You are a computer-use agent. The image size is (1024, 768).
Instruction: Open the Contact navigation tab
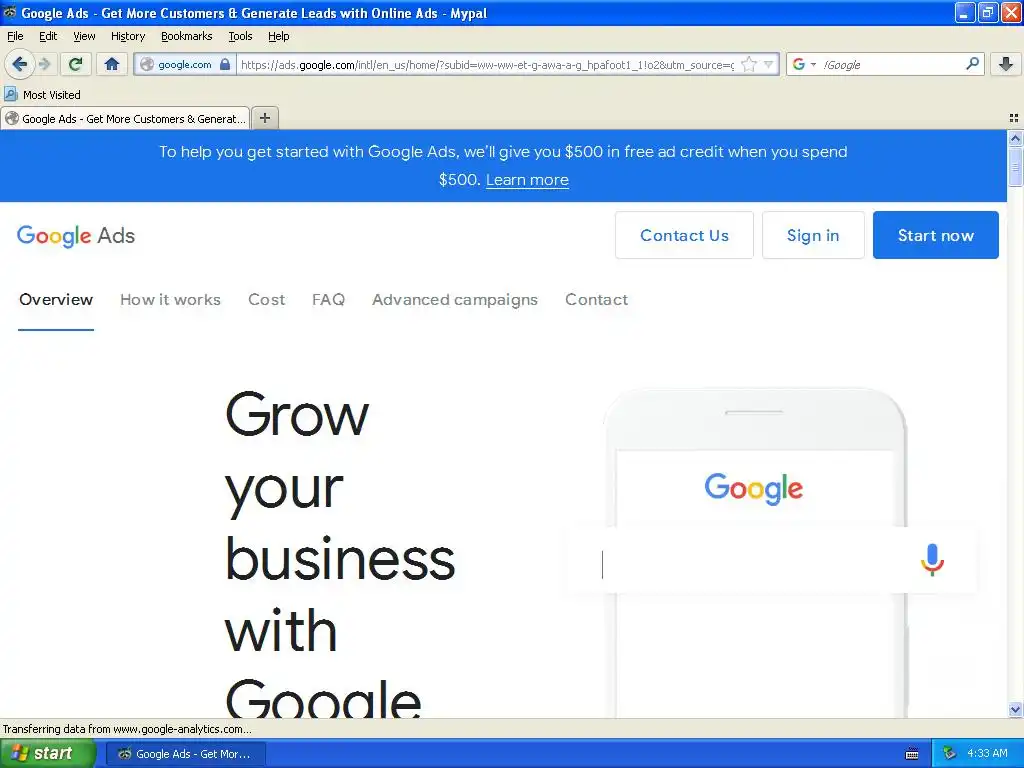[x=596, y=300]
